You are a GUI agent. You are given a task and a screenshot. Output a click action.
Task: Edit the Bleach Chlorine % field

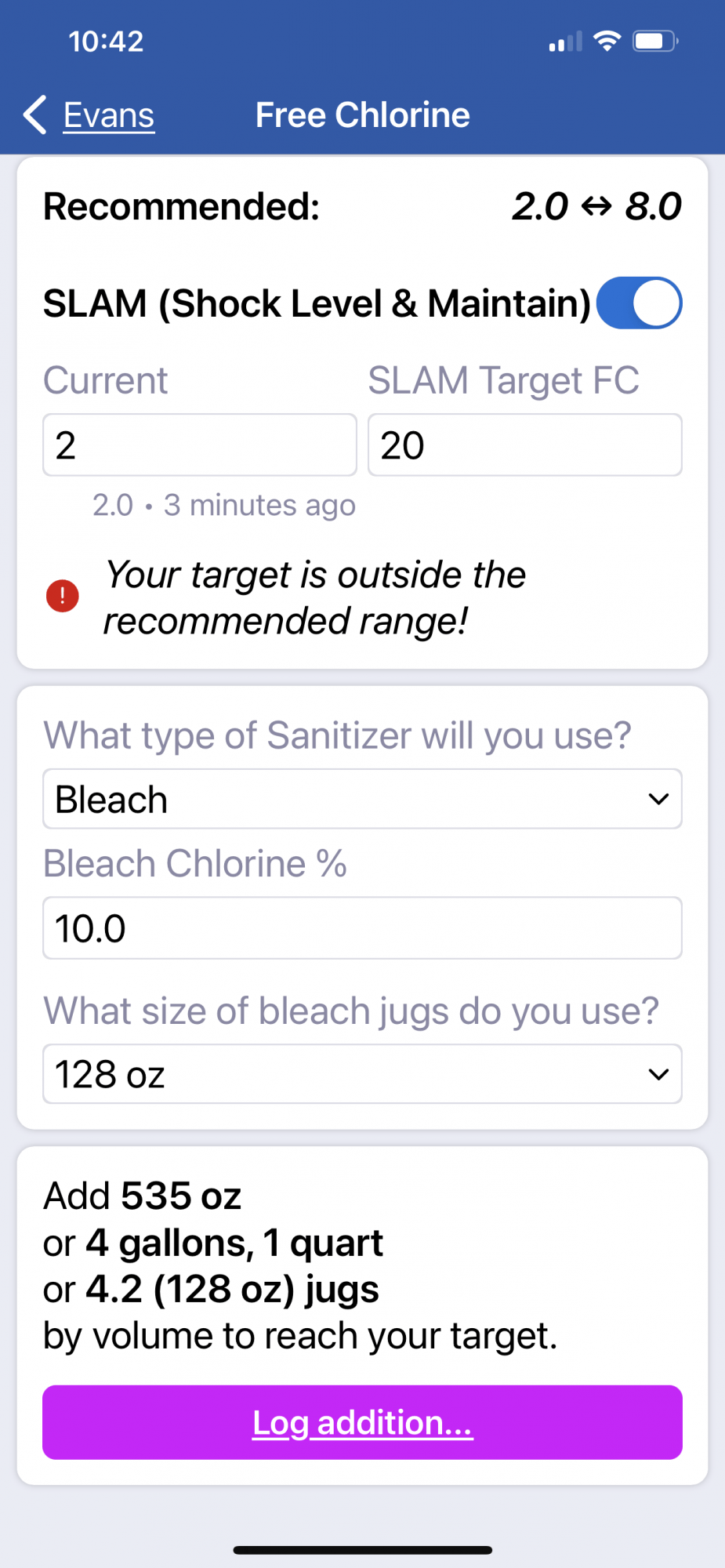362,928
